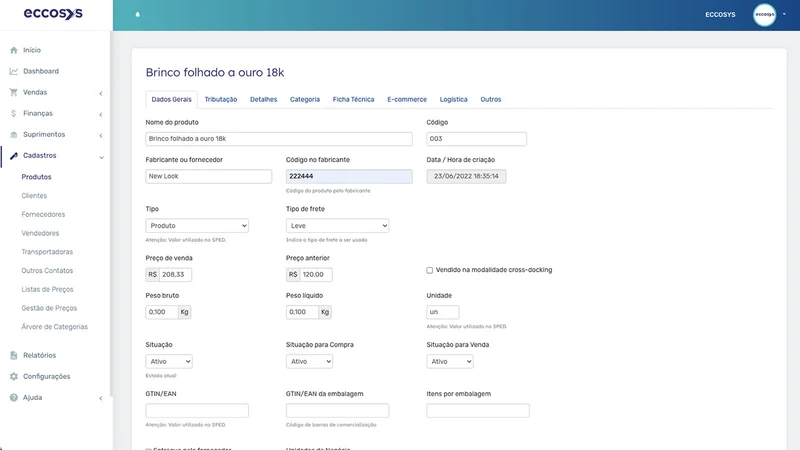The image size is (800, 450).
Task: Focus the Unidade field
Action: point(443,312)
